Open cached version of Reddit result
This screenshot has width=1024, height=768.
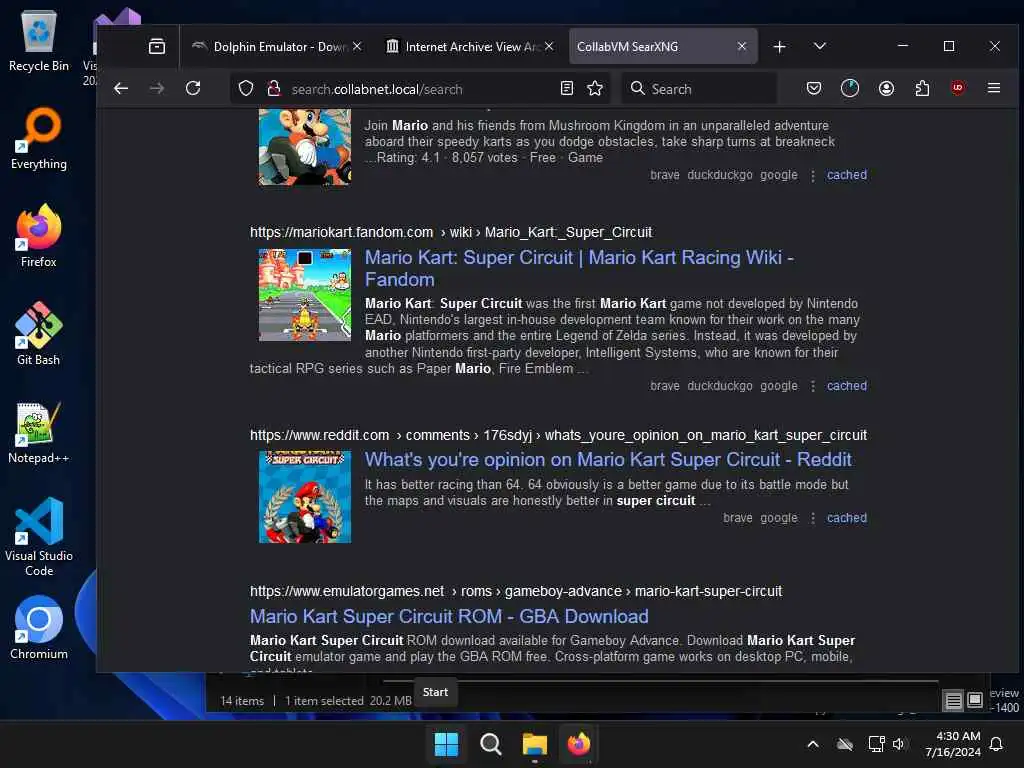(x=847, y=518)
